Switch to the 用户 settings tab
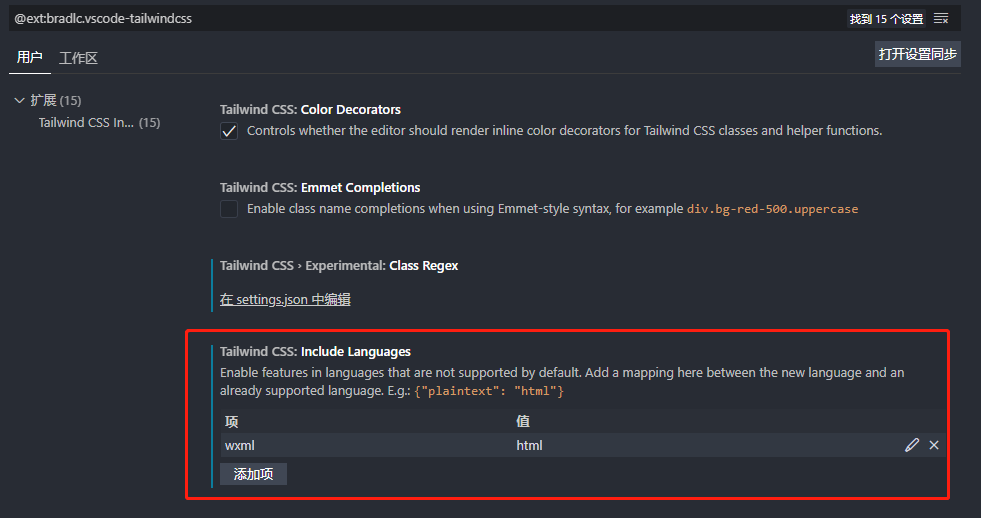This screenshot has height=518, width=981. 30,58
